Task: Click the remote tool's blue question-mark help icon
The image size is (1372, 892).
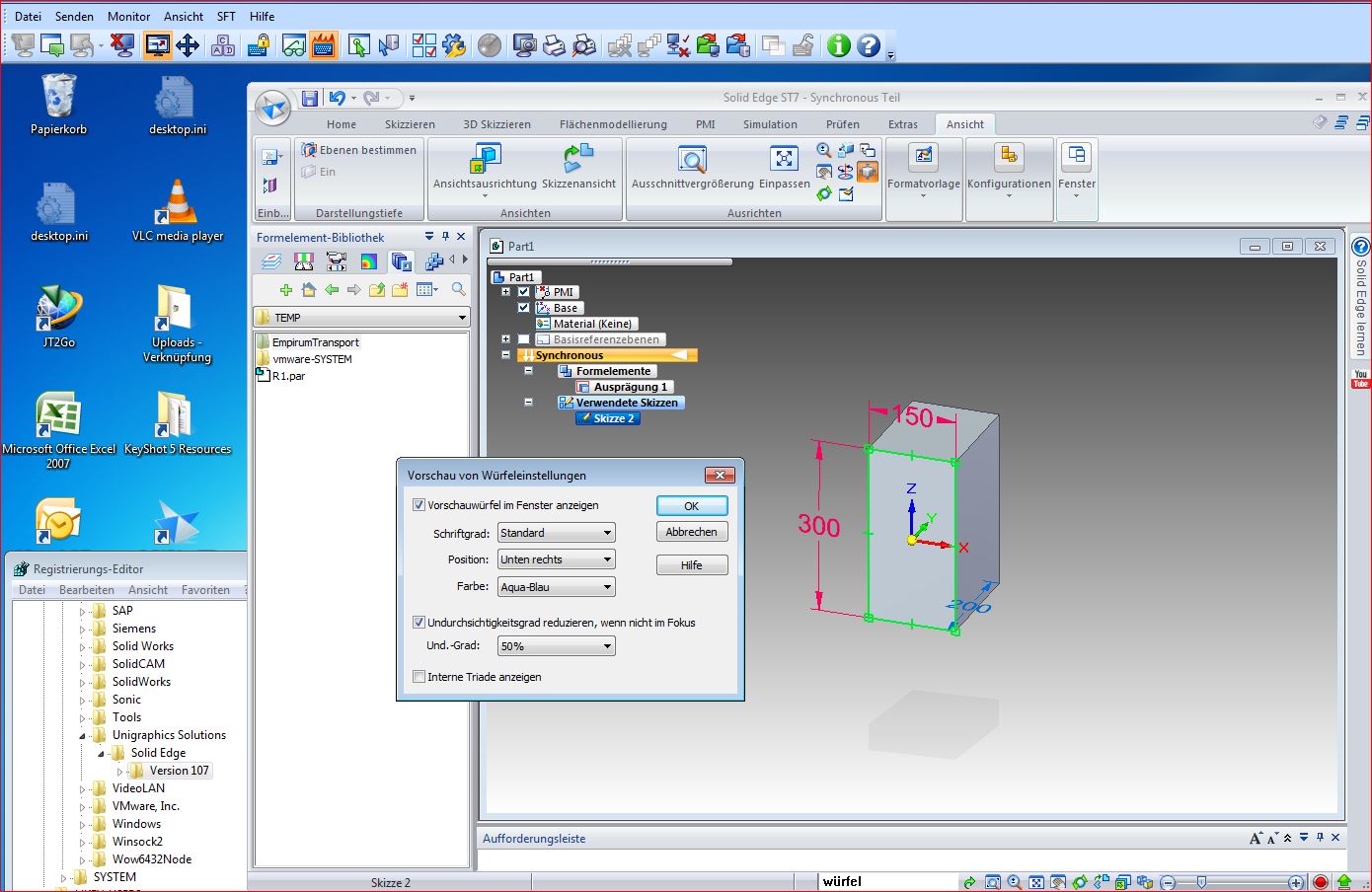Action: [x=869, y=45]
